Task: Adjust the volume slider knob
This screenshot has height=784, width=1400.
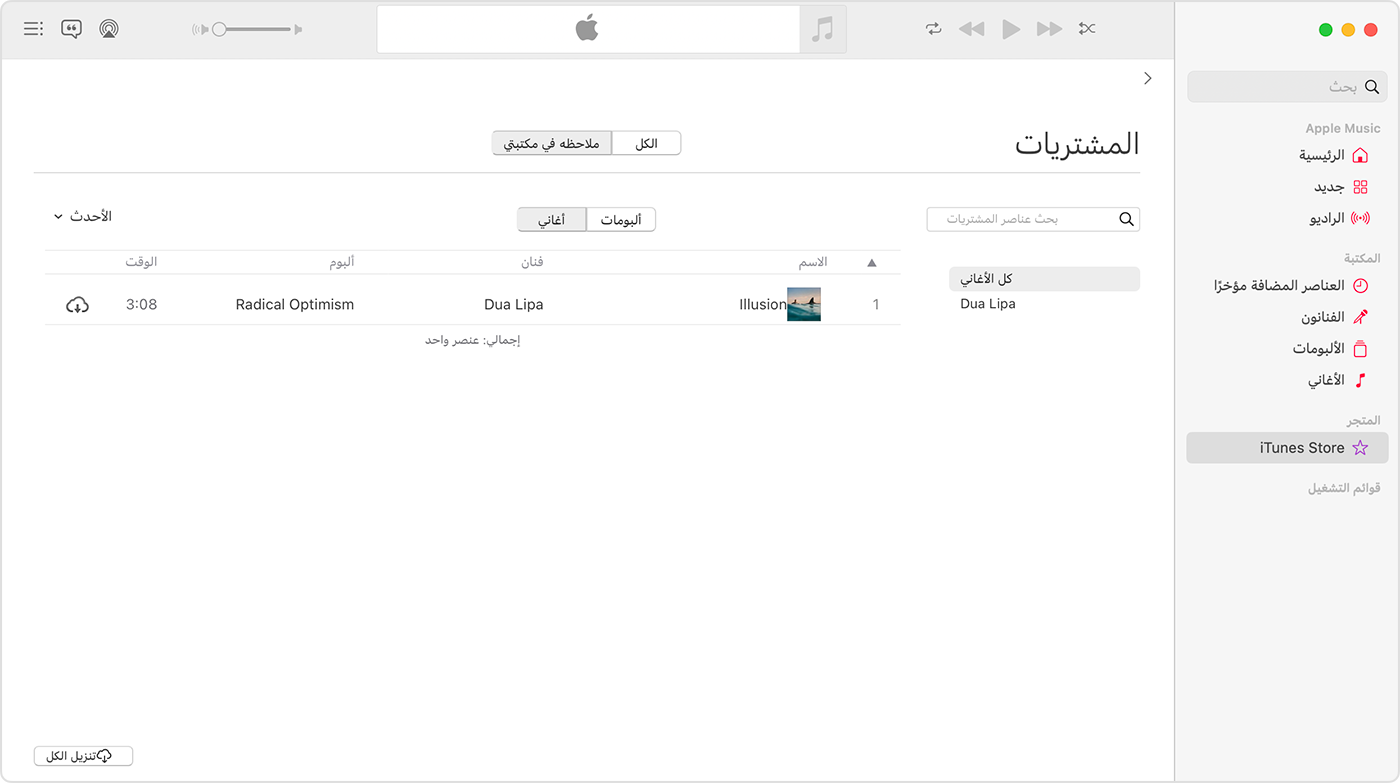Action: point(219,29)
